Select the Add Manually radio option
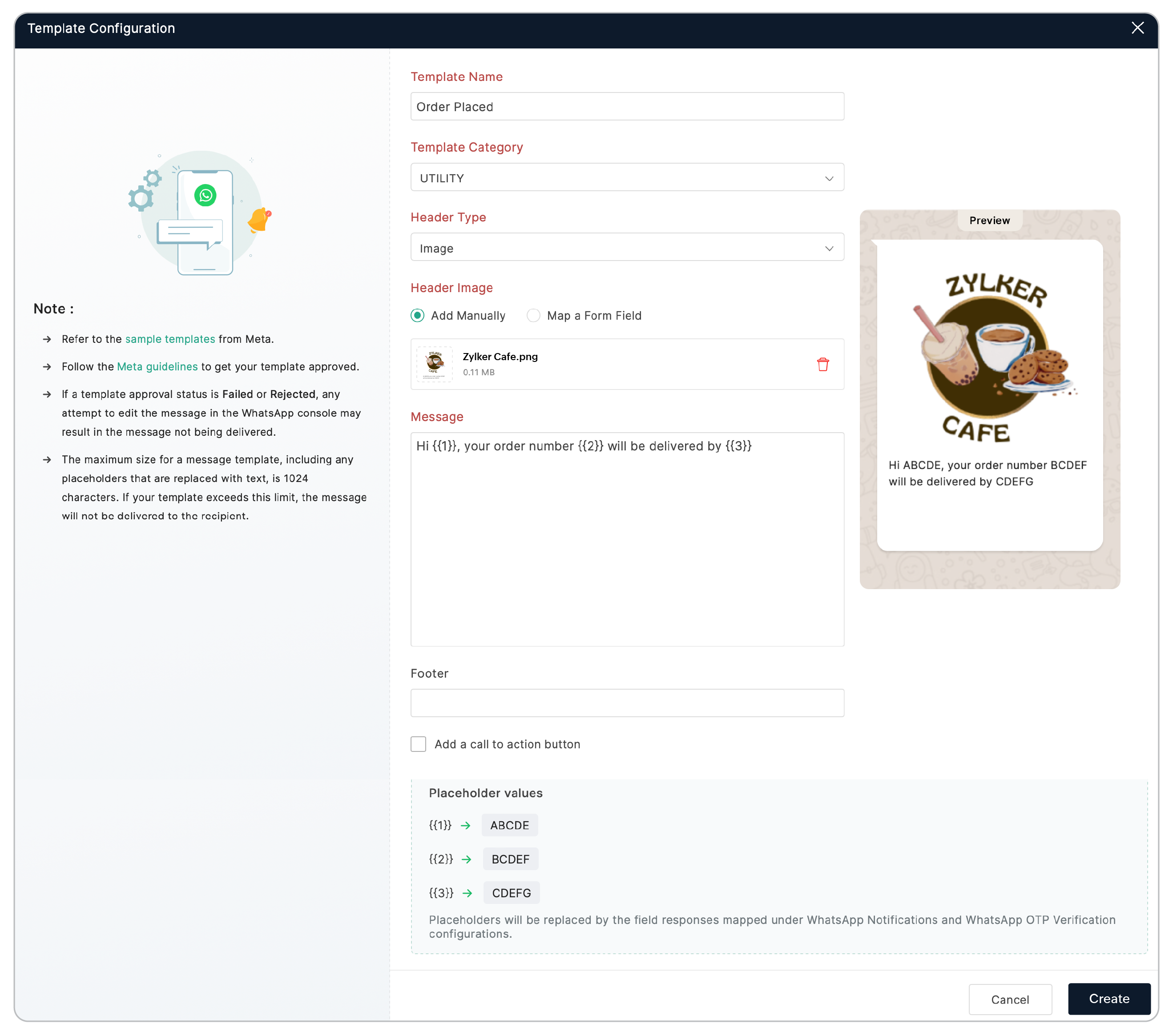This screenshot has height=1036, width=1173. tap(418, 316)
